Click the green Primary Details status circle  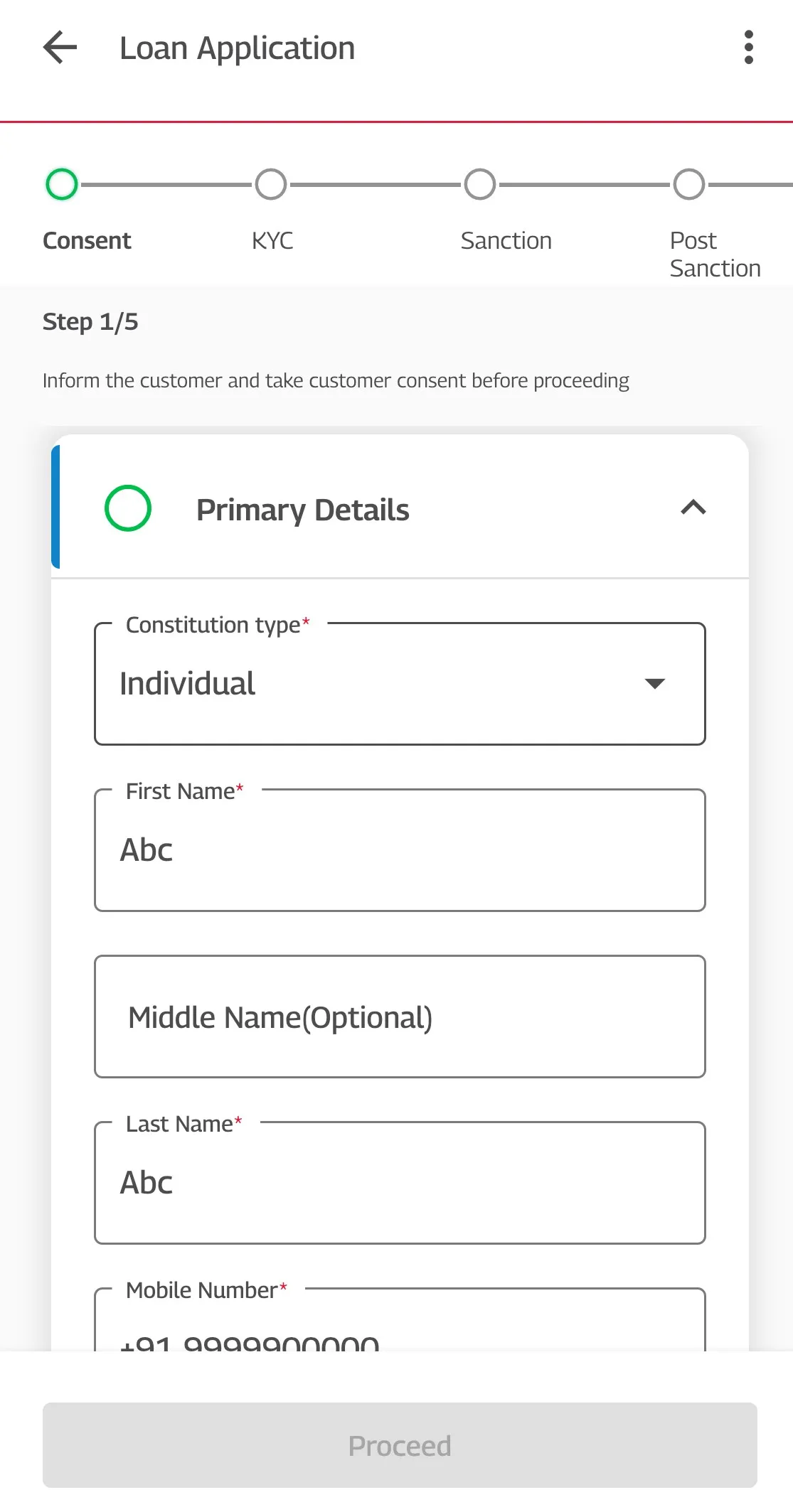click(x=128, y=508)
